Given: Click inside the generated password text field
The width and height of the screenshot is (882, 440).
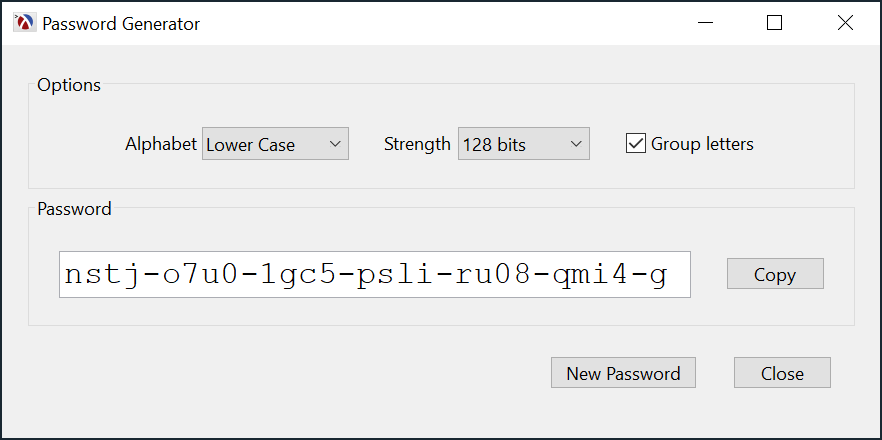Looking at the screenshot, I should [374, 275].
